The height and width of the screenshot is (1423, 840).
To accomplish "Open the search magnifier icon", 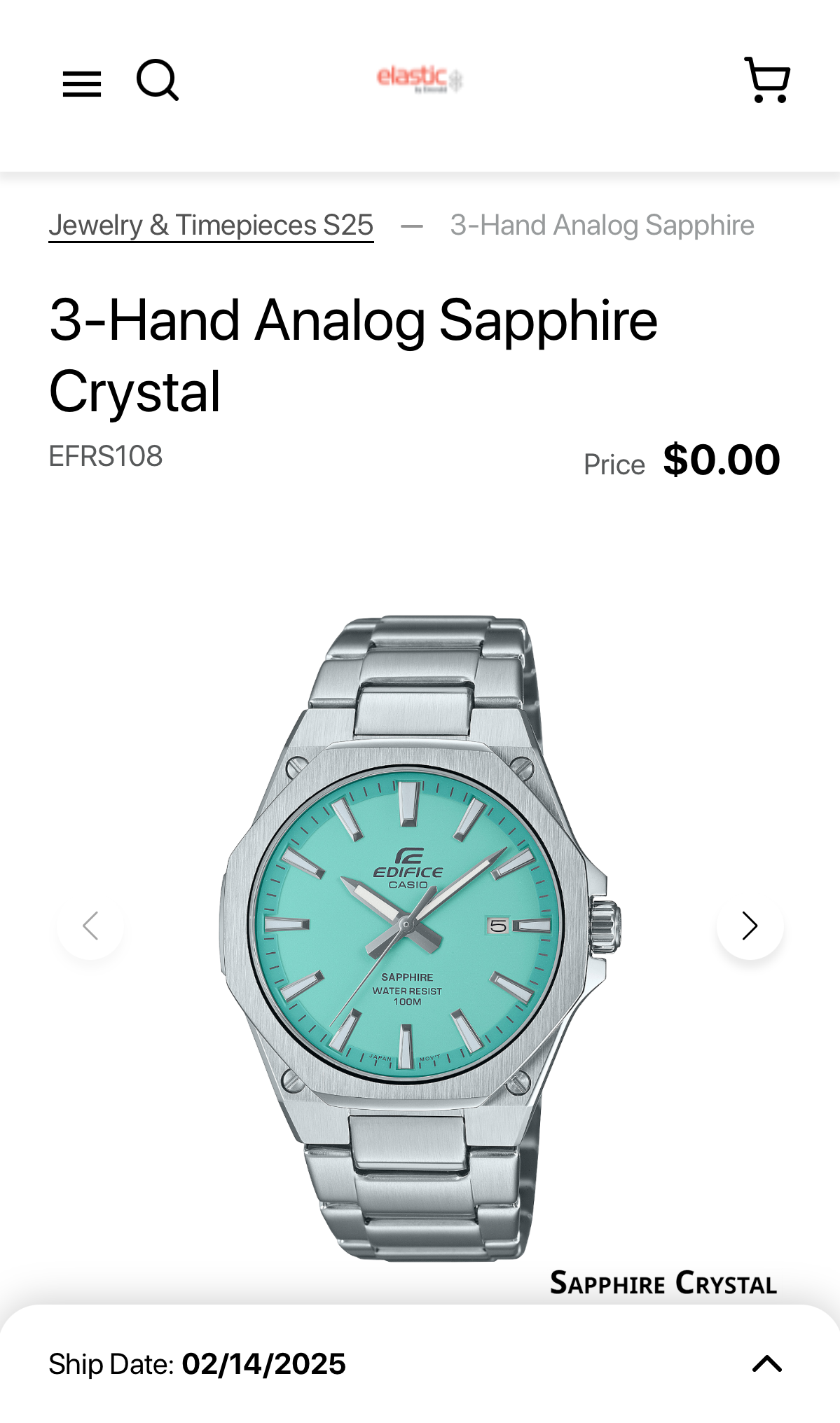I will [157, 80].
